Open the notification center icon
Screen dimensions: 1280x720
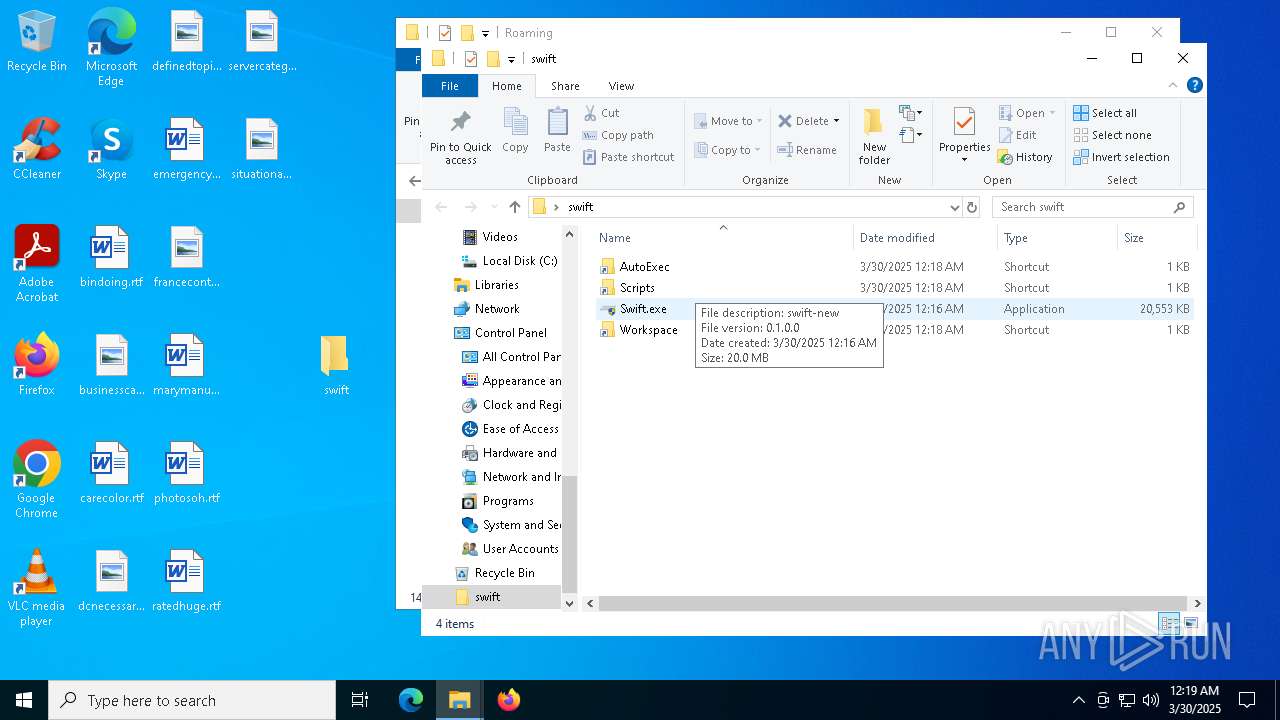coord(1247,700)
